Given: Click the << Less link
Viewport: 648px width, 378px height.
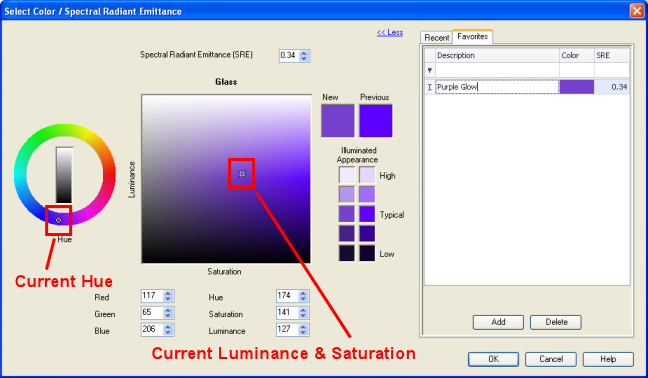Looking at the screenshot, I should (x=390, y=32).
